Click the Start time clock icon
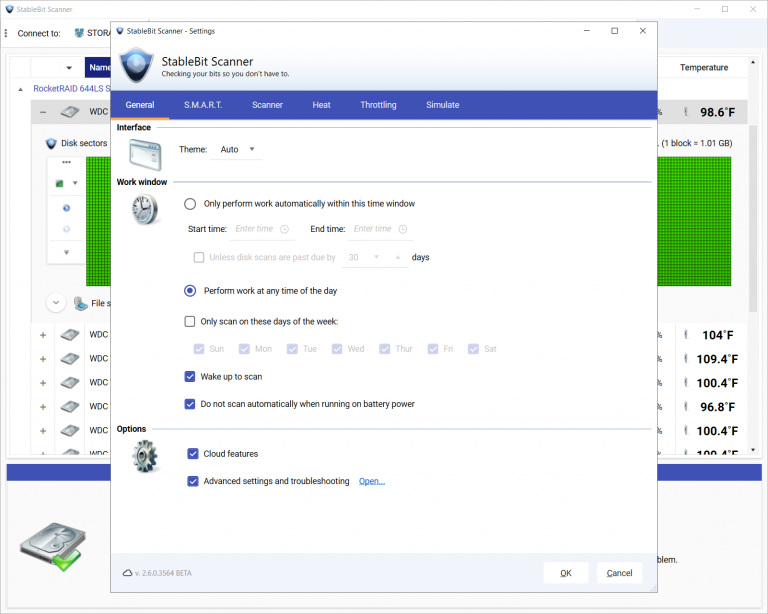This screenshot has height=614, width=768. (x=285, y=229)
